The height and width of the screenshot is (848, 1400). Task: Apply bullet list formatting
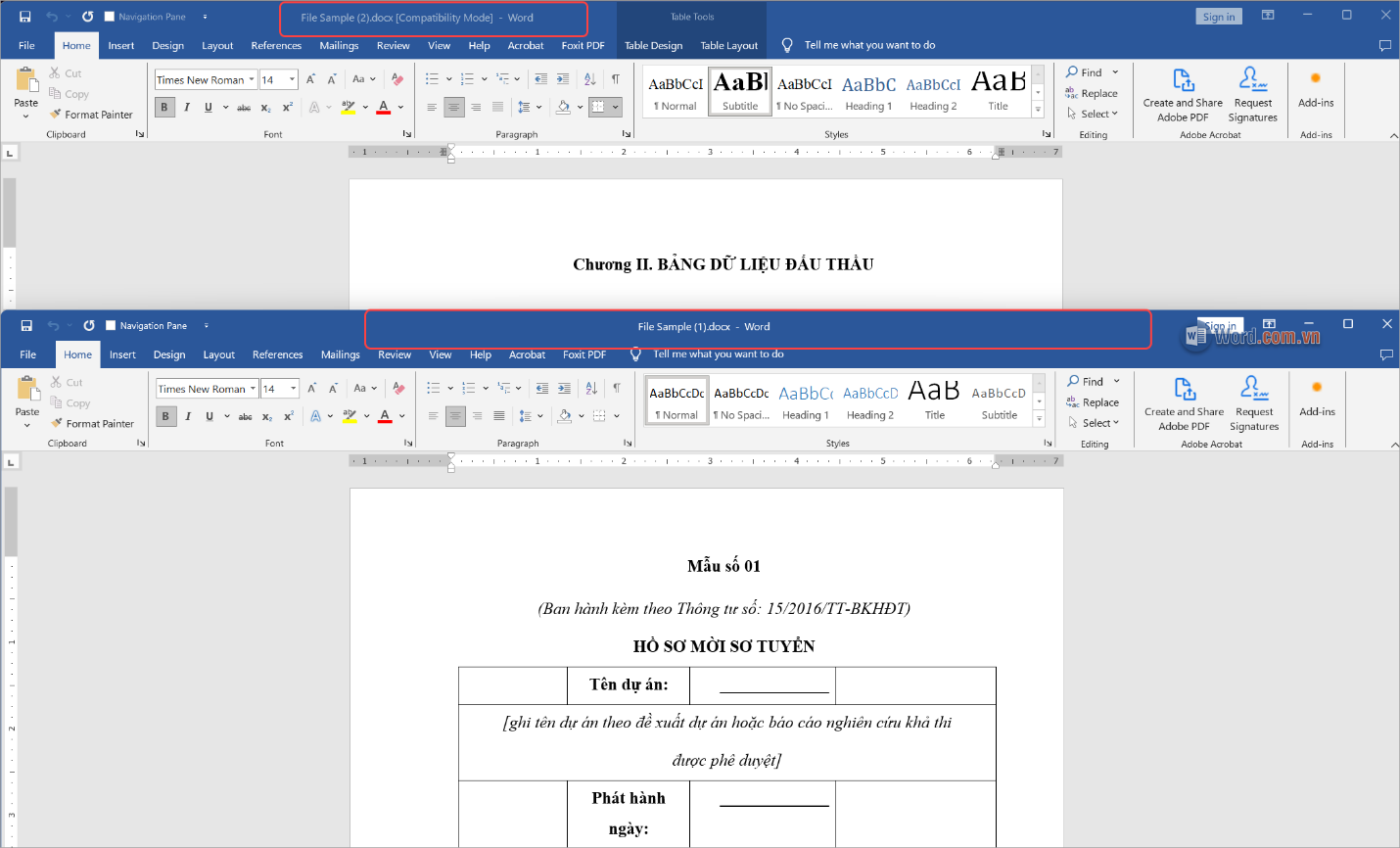click(431, 79)
